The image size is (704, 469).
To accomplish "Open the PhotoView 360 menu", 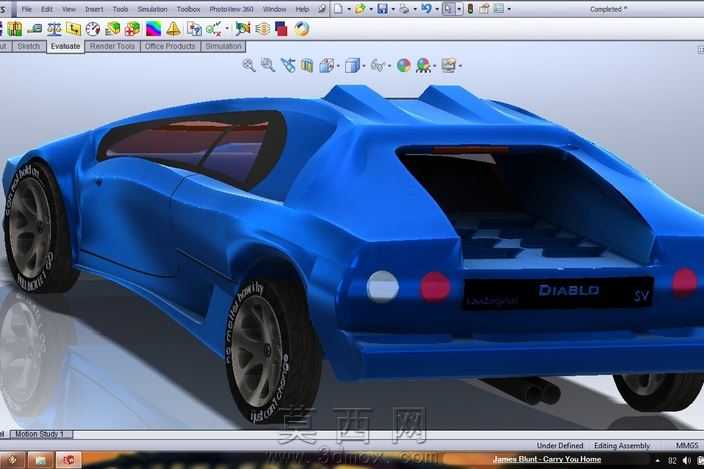I will 231,9.
